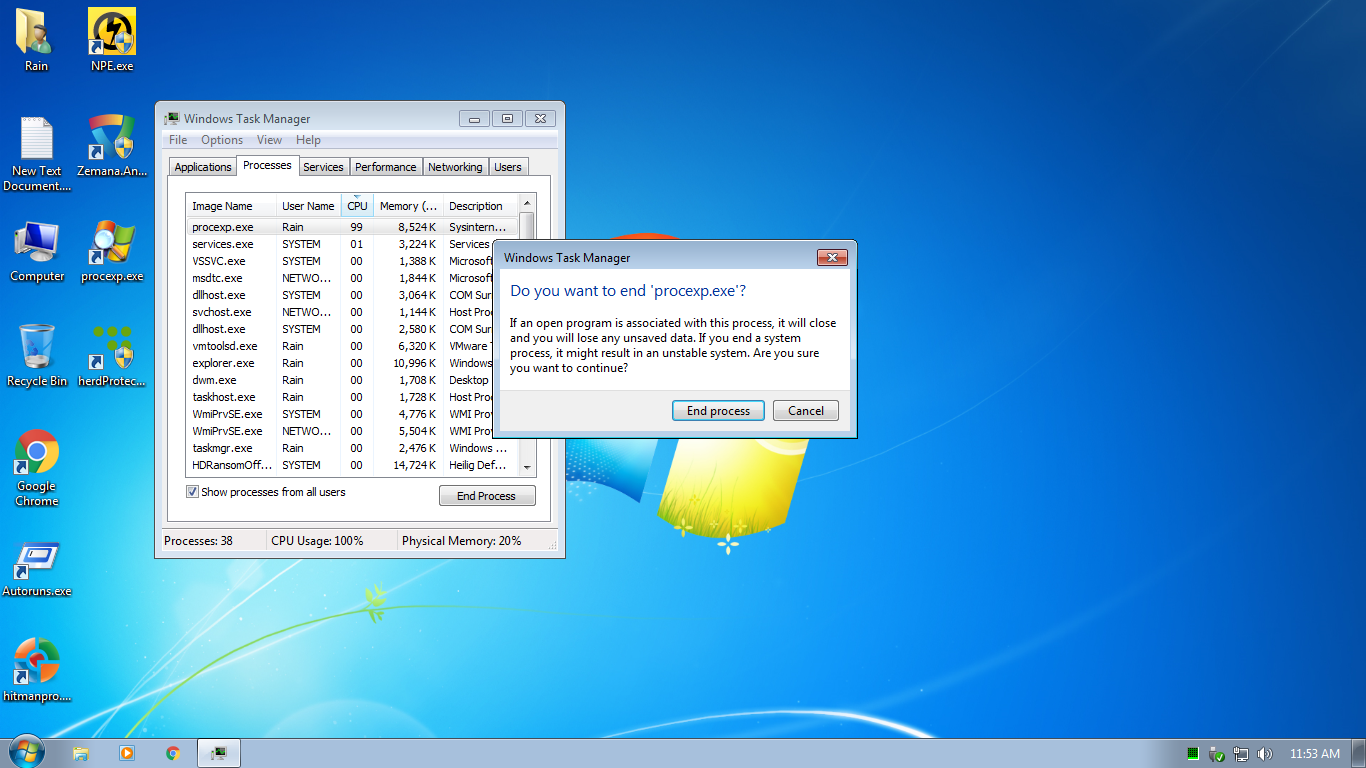Viewport: 1366px width, 768px height.
Task: Select the hitmanpro desktop shortcut
Action: coord(37,670)
